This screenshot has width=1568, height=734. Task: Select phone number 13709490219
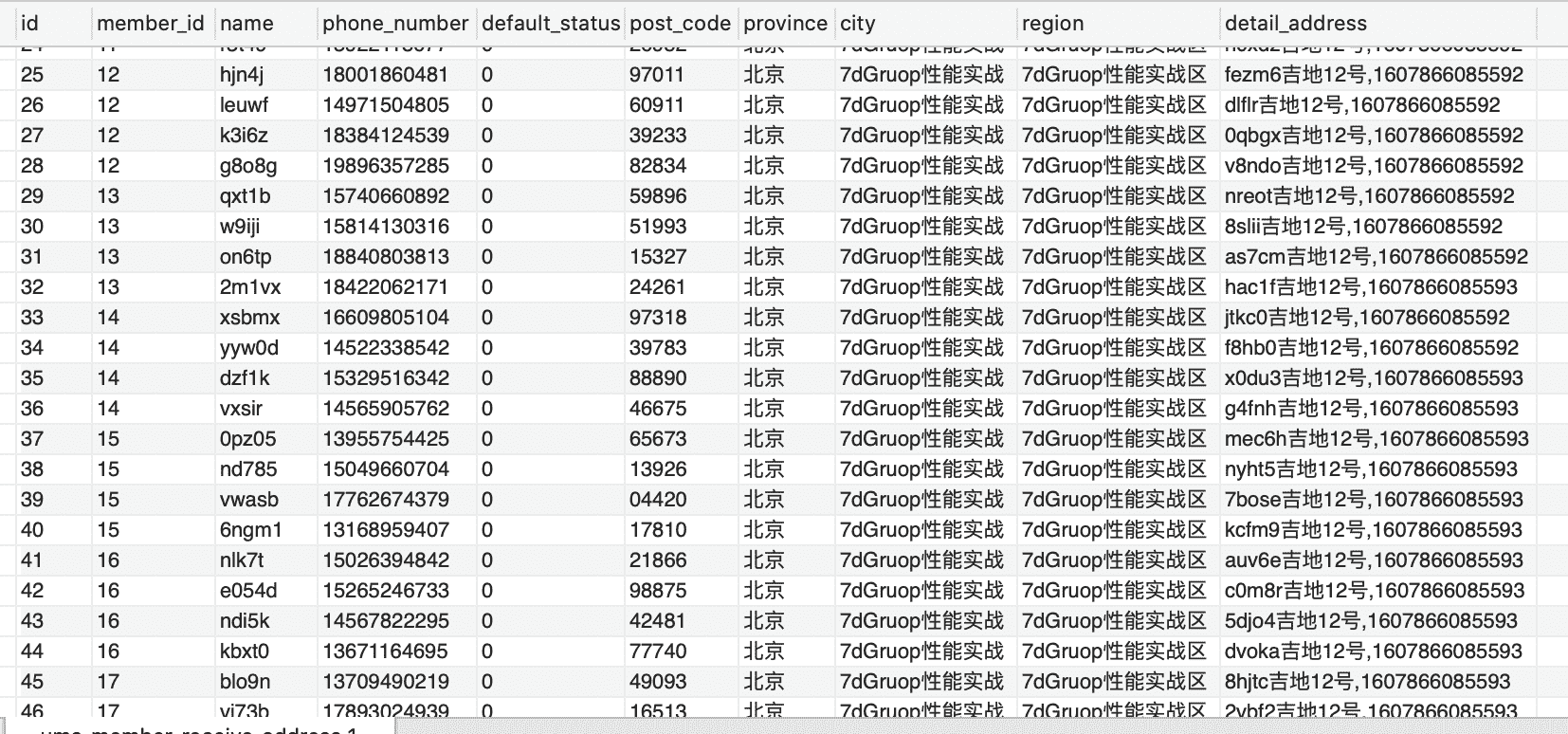(386, 682)
